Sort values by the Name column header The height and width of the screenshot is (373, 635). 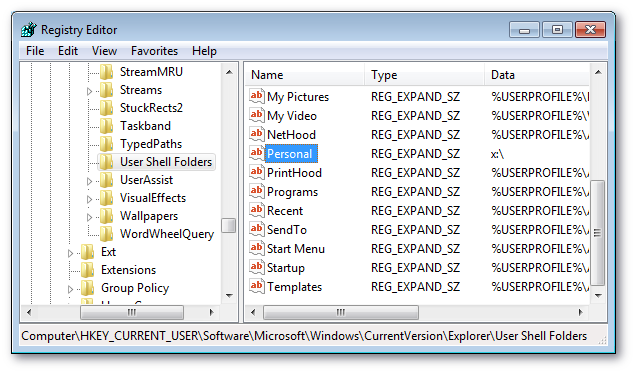pyautogui.click(x=305, y=75)
